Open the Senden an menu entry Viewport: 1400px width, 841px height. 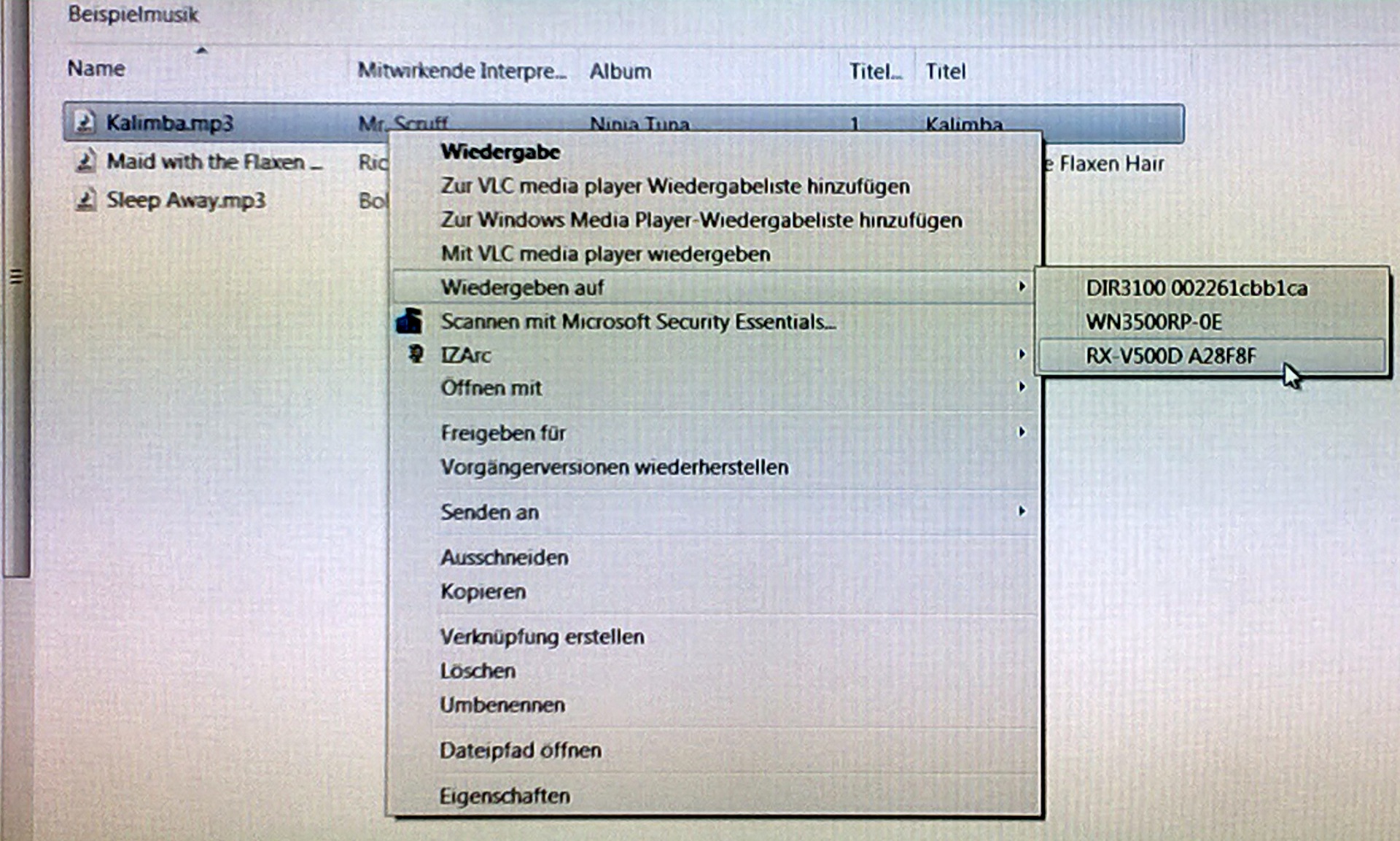tap(489, 512)
